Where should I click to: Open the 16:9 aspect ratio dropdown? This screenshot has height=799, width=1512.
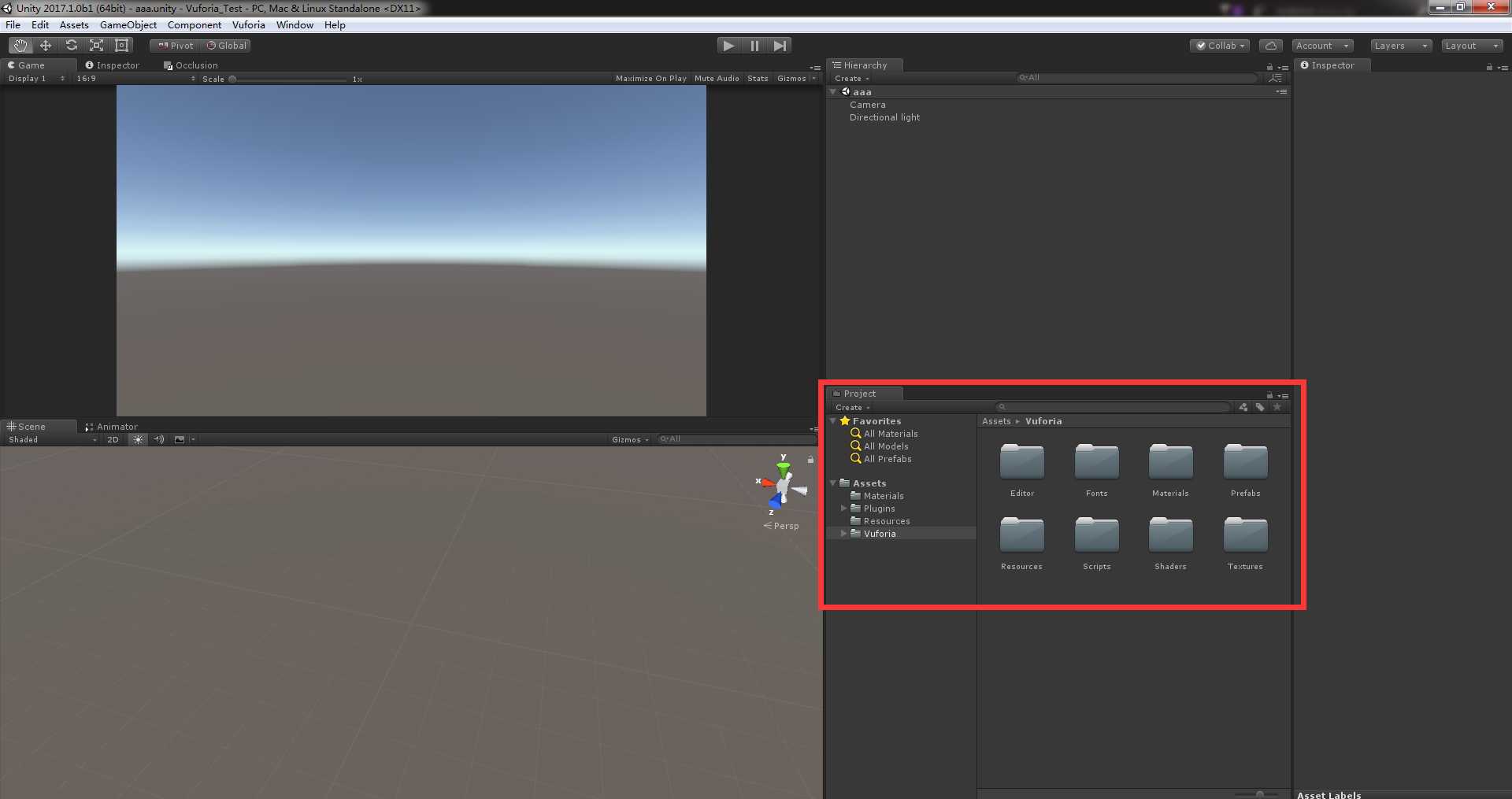click(135, 79)
